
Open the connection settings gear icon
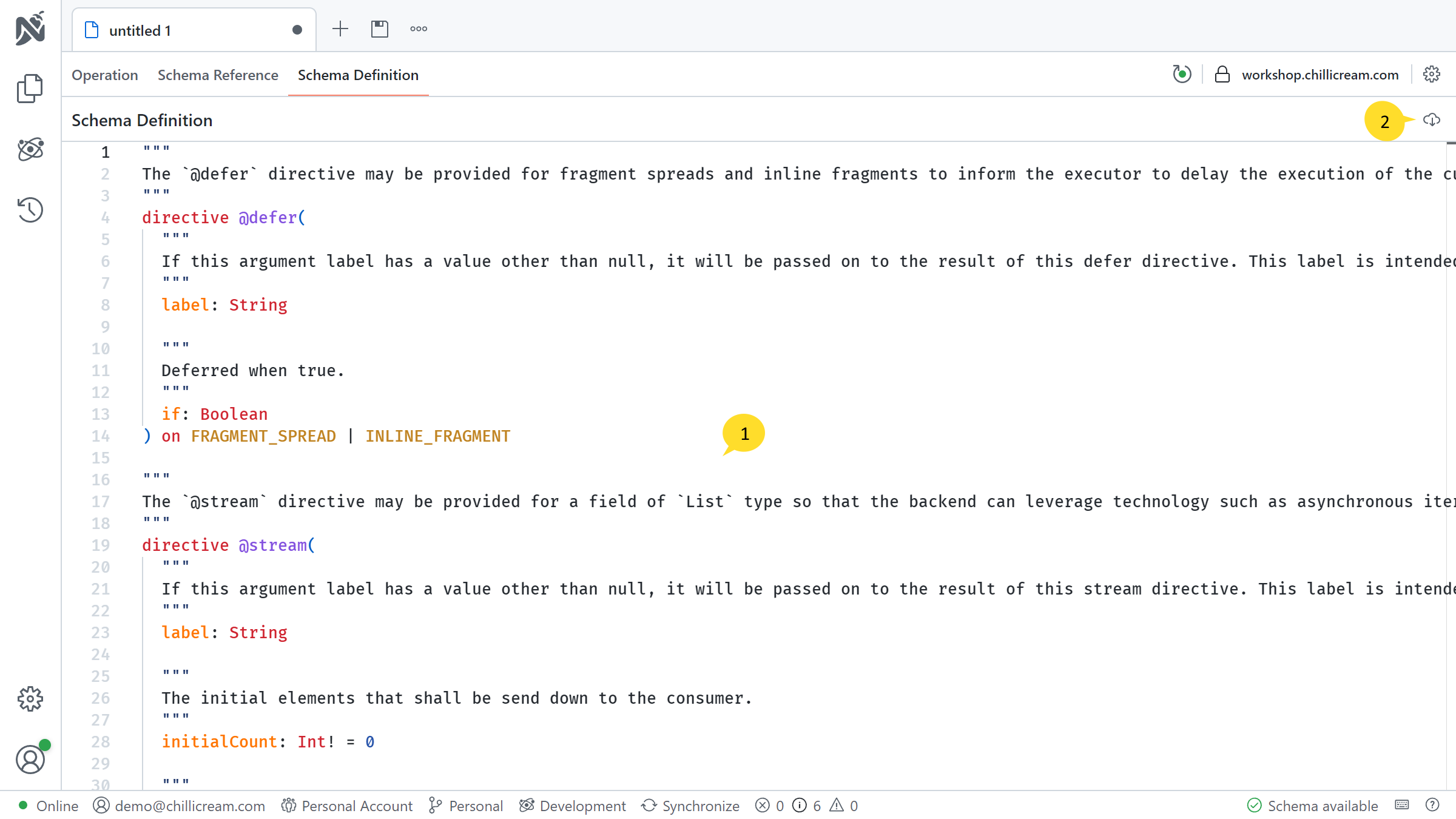coord(1432,75)
